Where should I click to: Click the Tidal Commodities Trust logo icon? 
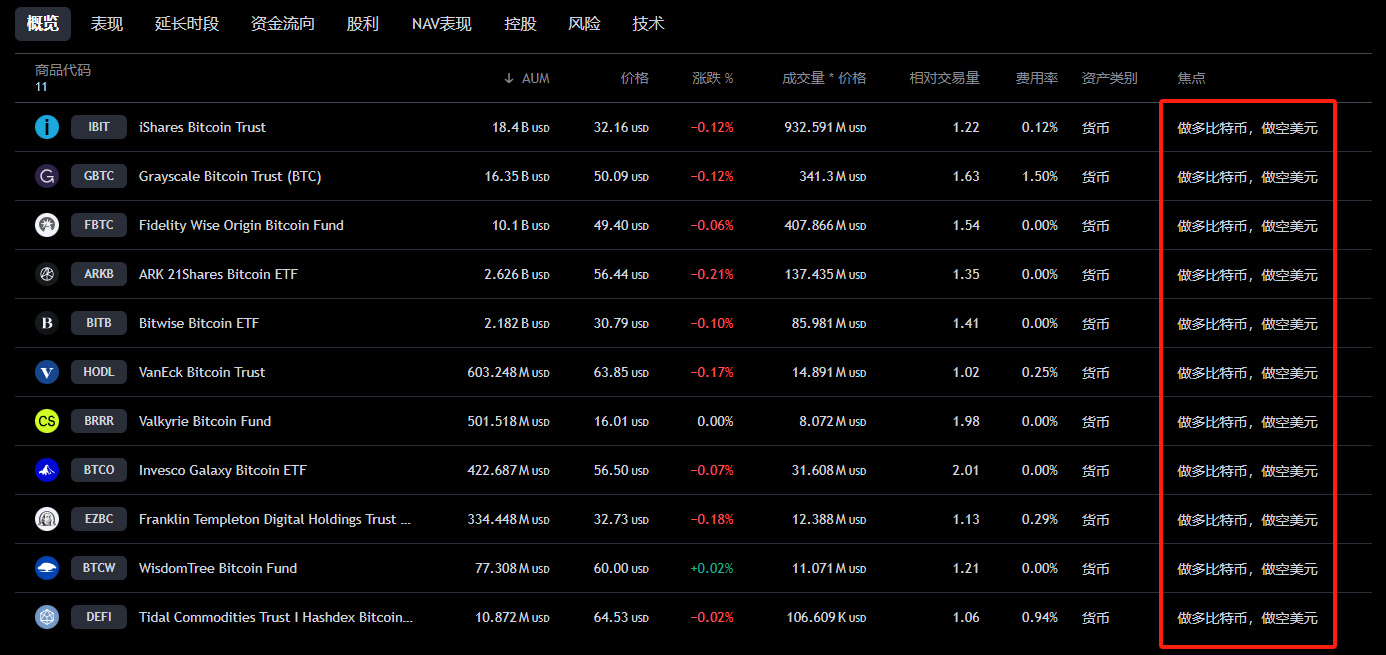tap(47, 617)
